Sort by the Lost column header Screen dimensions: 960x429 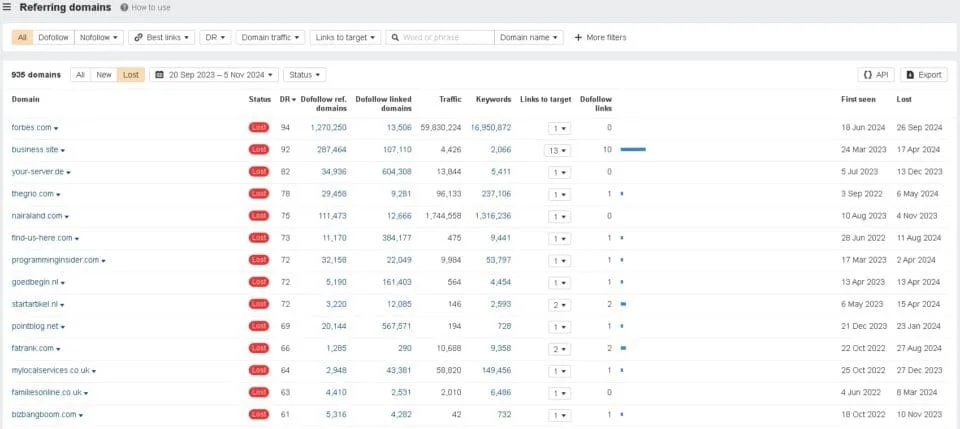pos(904,99)
